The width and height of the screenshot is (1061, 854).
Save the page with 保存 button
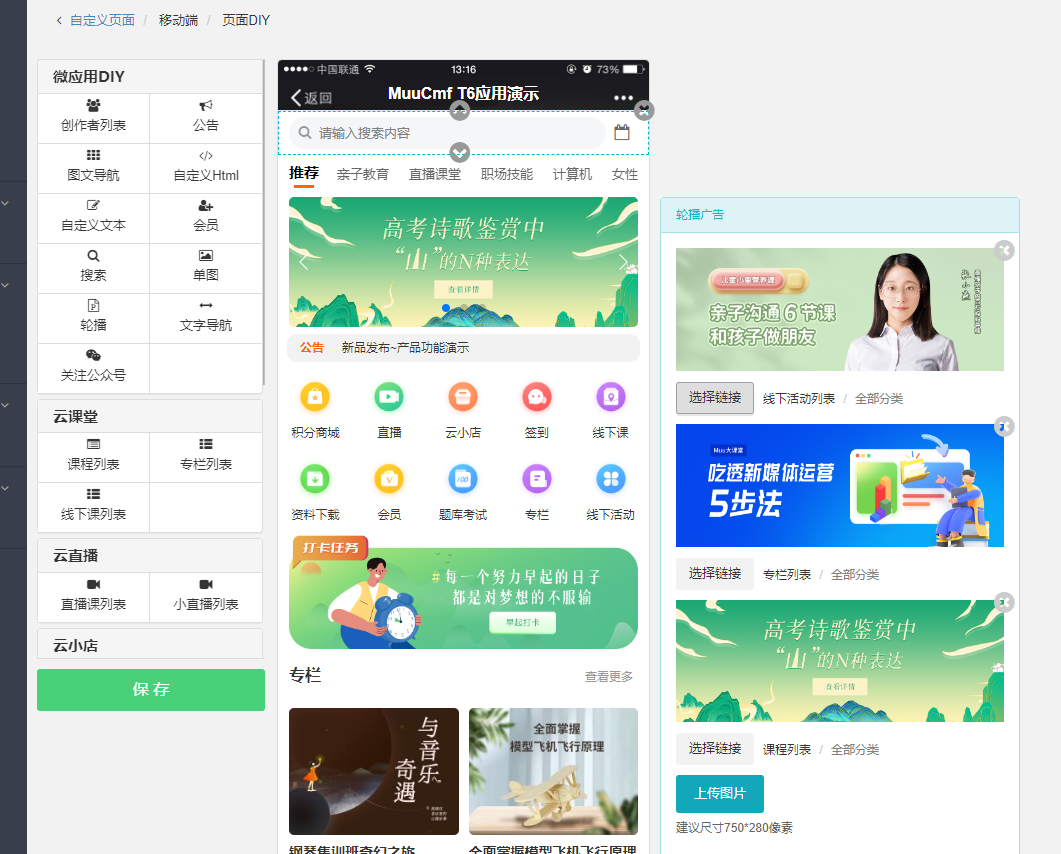151,690
